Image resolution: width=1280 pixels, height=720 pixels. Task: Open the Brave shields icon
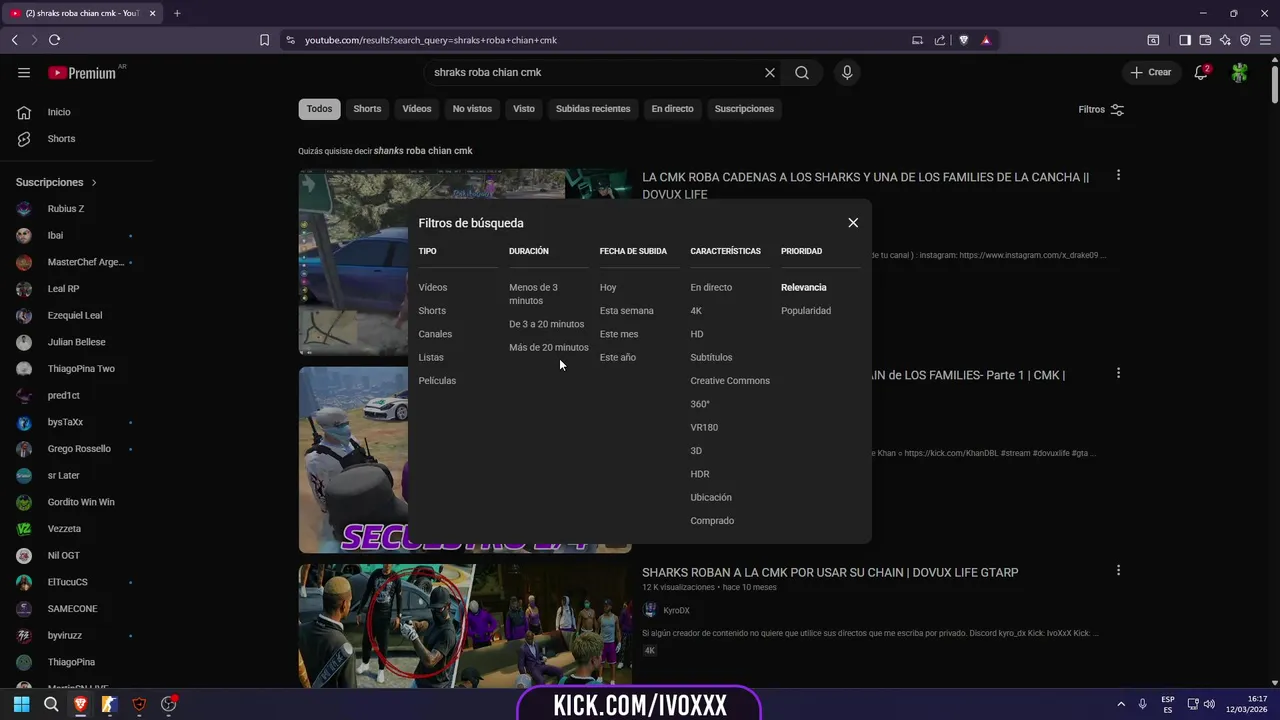tap(964, 40)
